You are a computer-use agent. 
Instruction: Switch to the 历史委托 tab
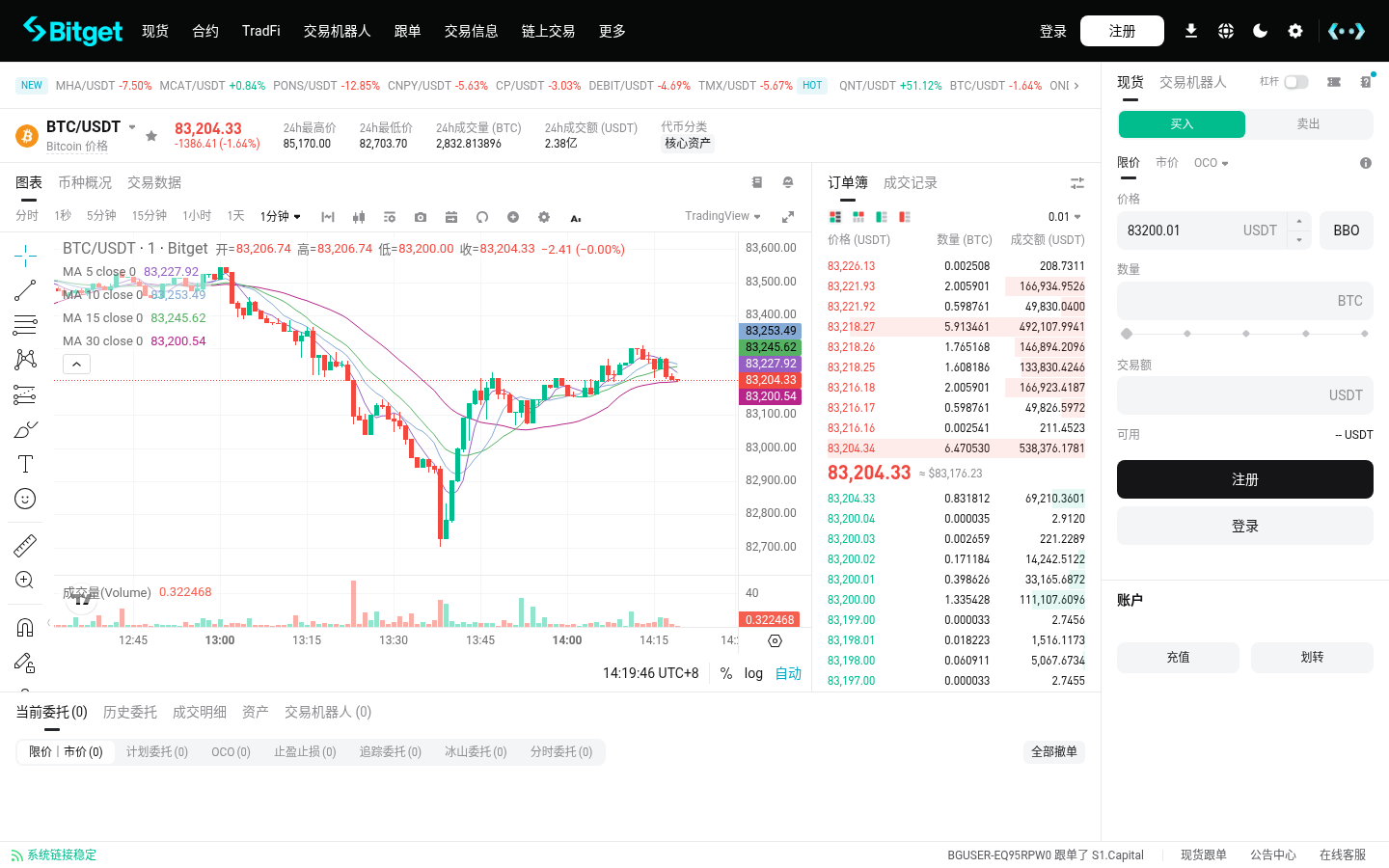point(130,712)
